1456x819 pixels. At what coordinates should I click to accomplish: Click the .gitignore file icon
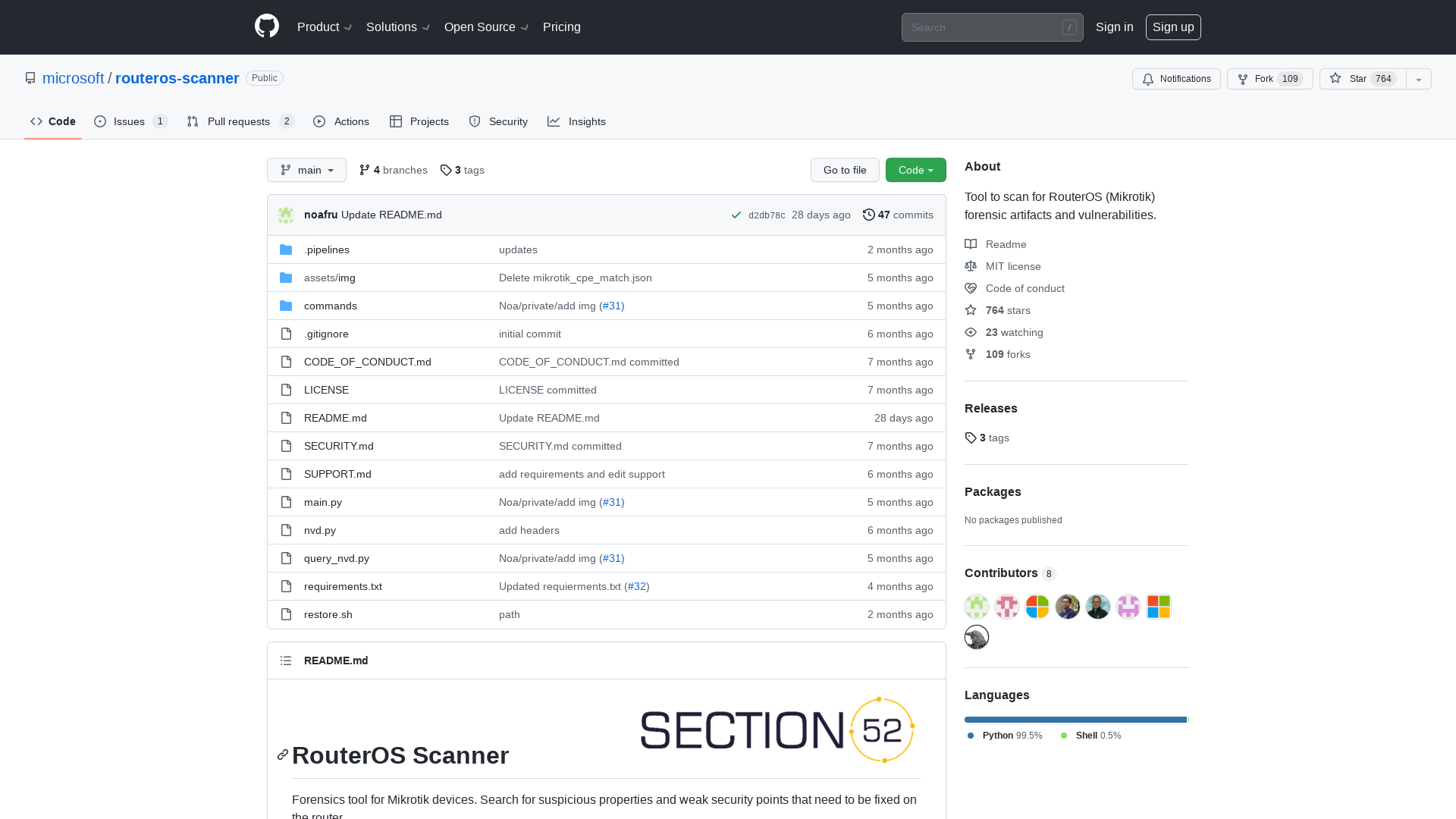tap(286, 334)
